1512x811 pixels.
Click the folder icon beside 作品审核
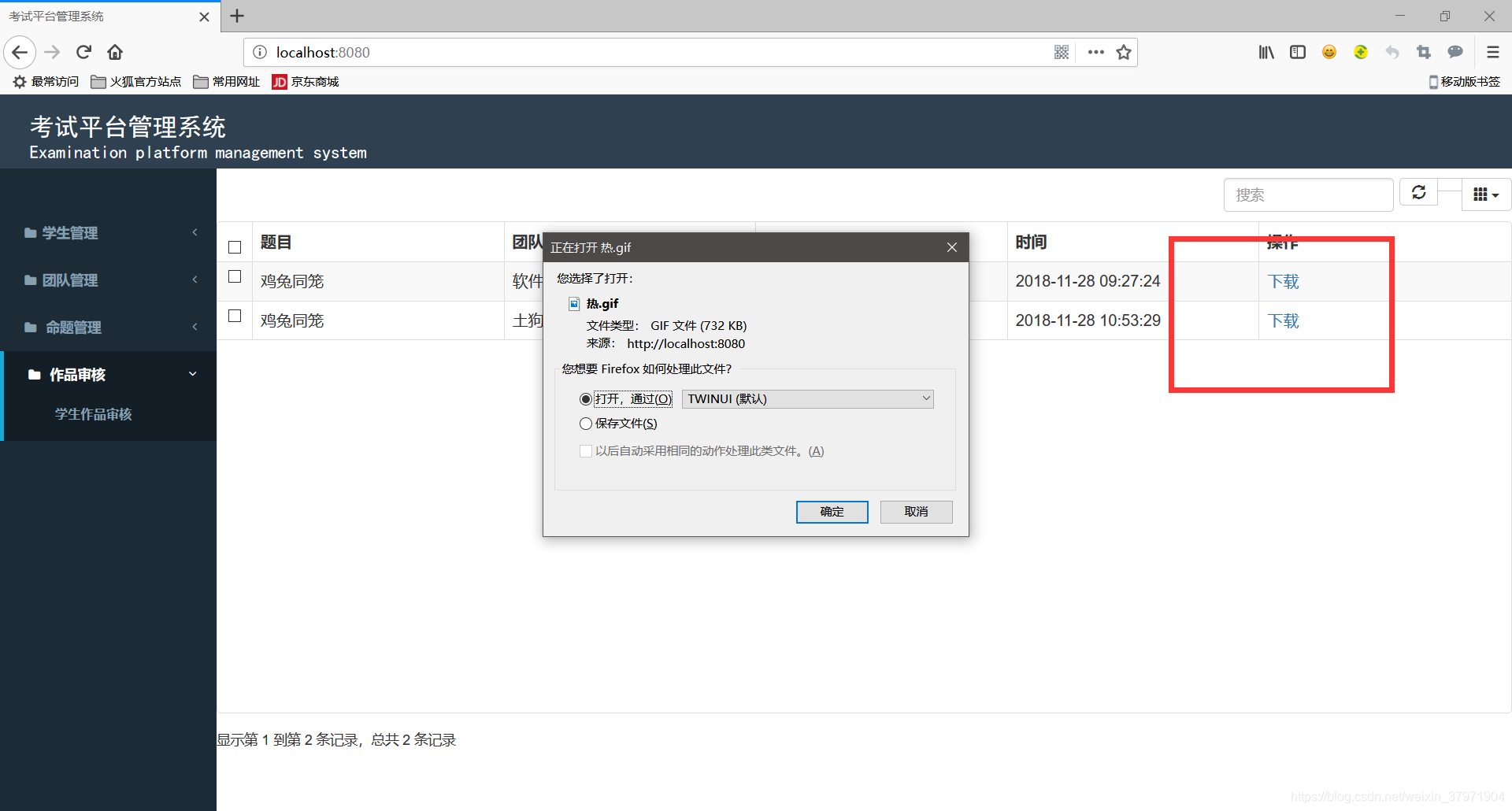pos(34,375)
